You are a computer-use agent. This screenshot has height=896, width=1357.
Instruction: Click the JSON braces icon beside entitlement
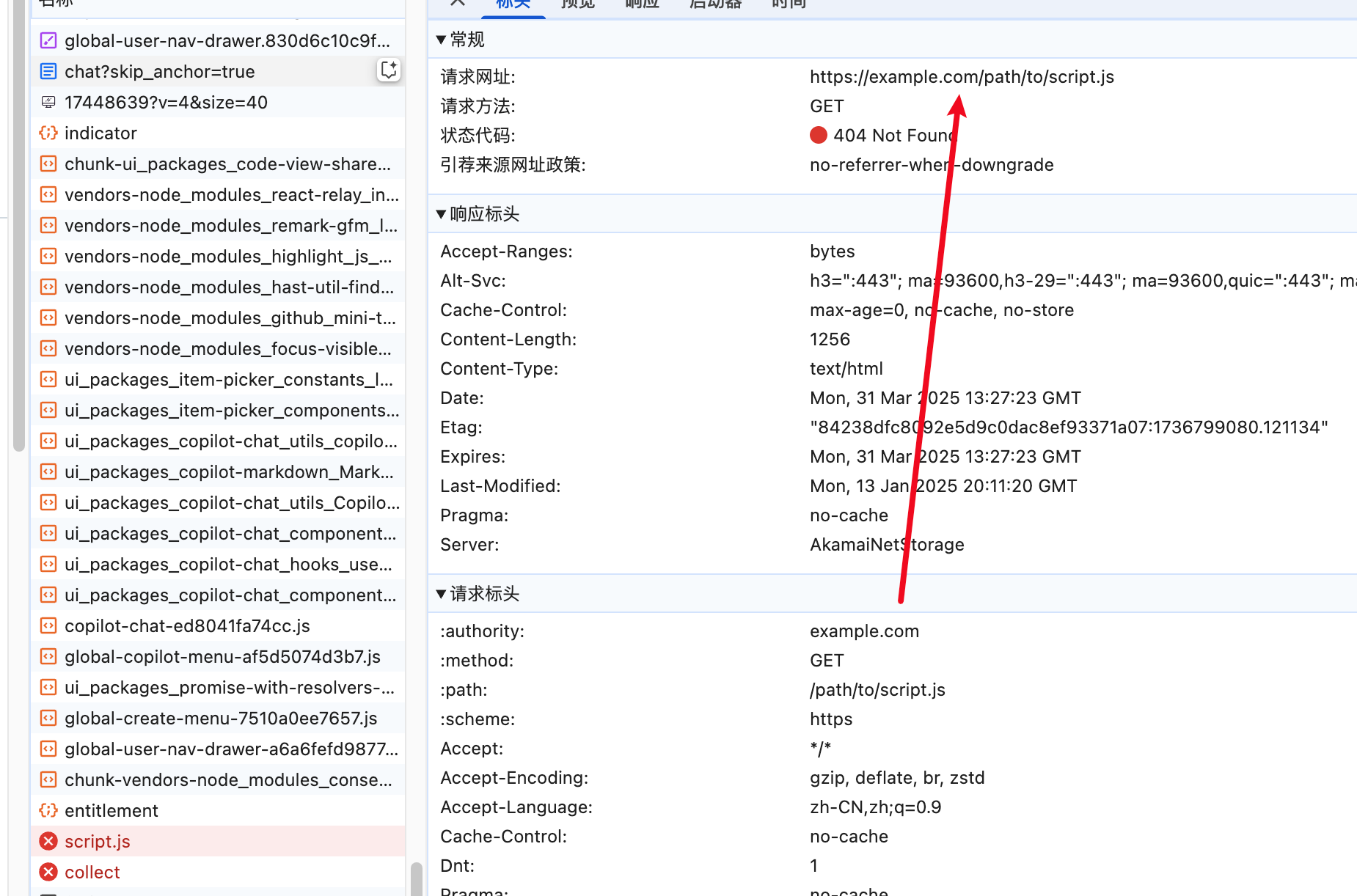pyautogui.click(x=48, y=810)
